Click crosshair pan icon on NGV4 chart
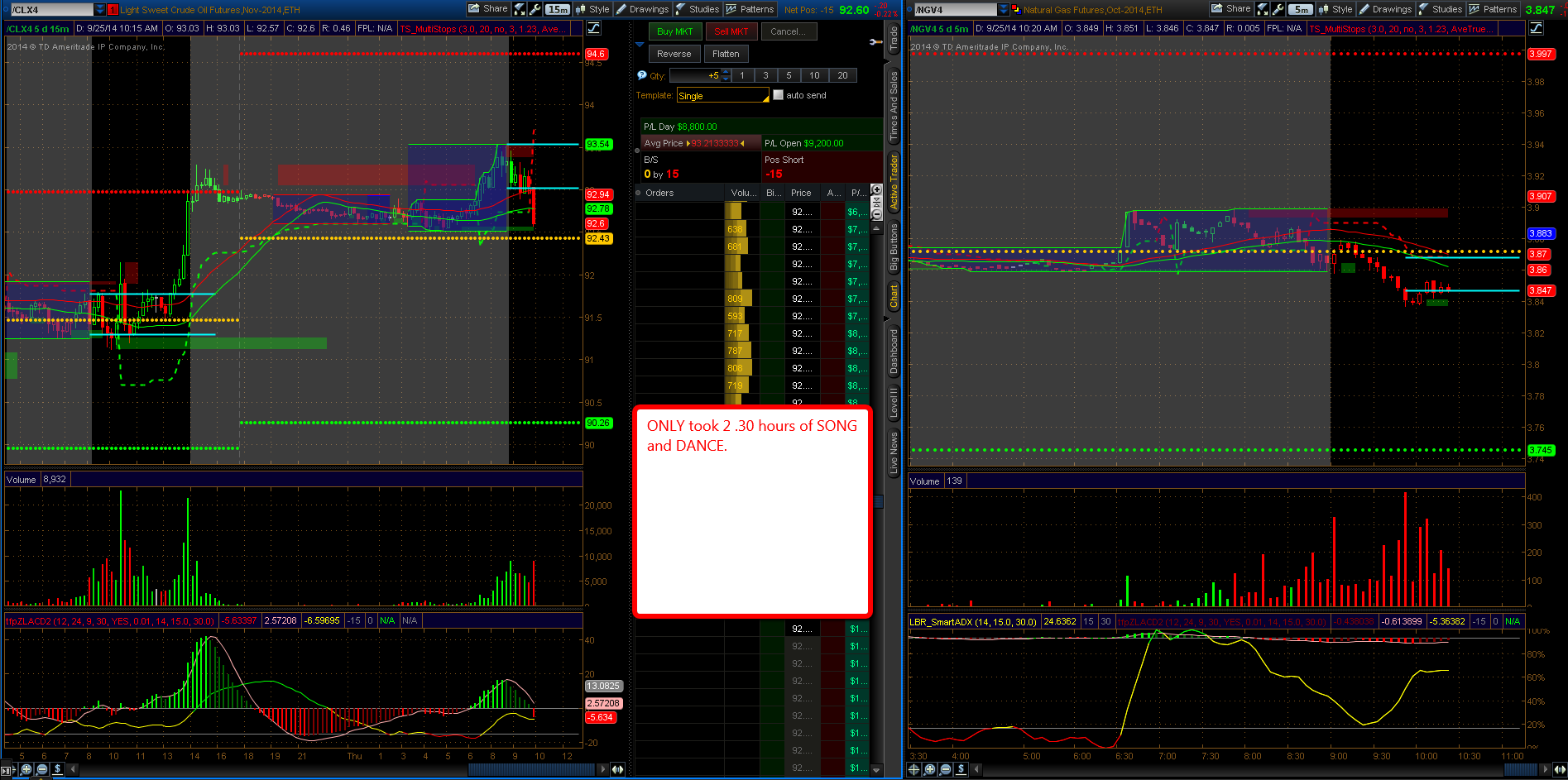The height and width of the screenshot is (780, 1568). 914,769
